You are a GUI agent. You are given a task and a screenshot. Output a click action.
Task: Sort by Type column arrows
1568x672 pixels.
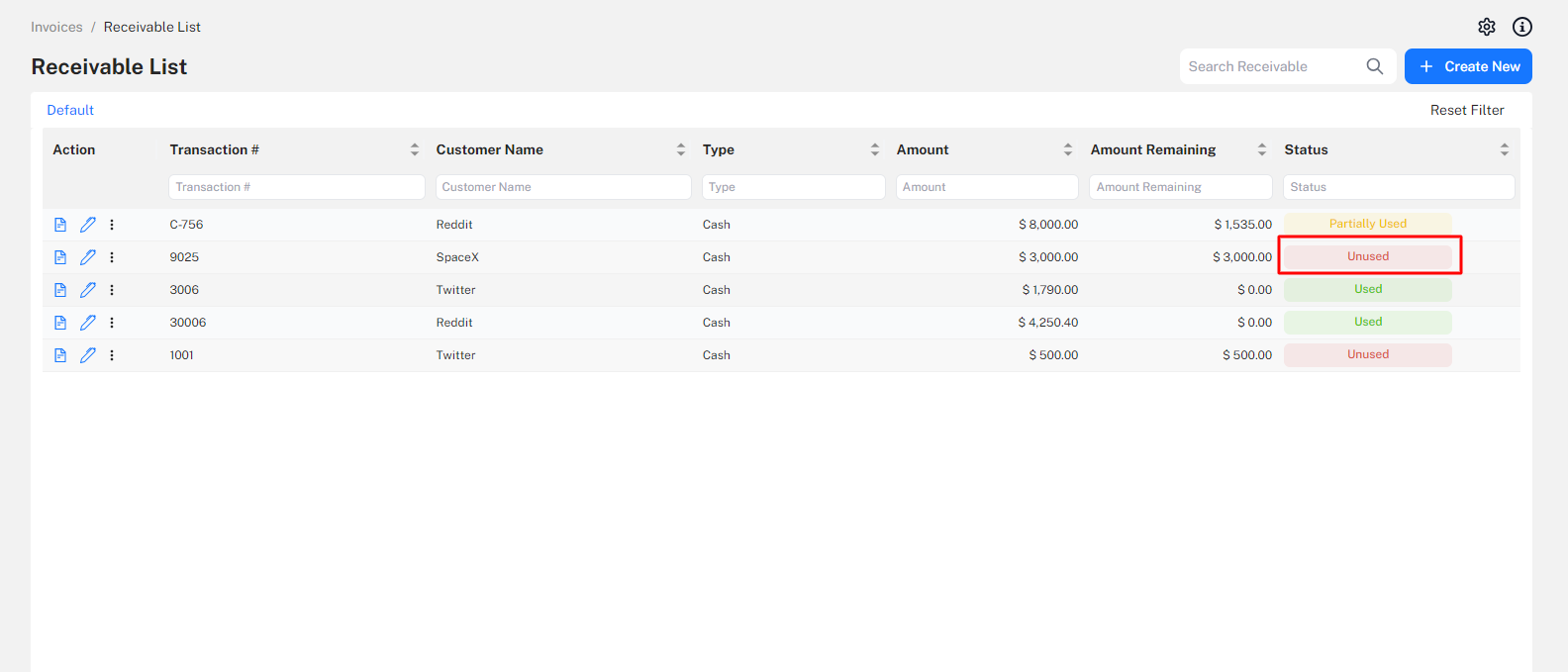click(x=875, y=149)
